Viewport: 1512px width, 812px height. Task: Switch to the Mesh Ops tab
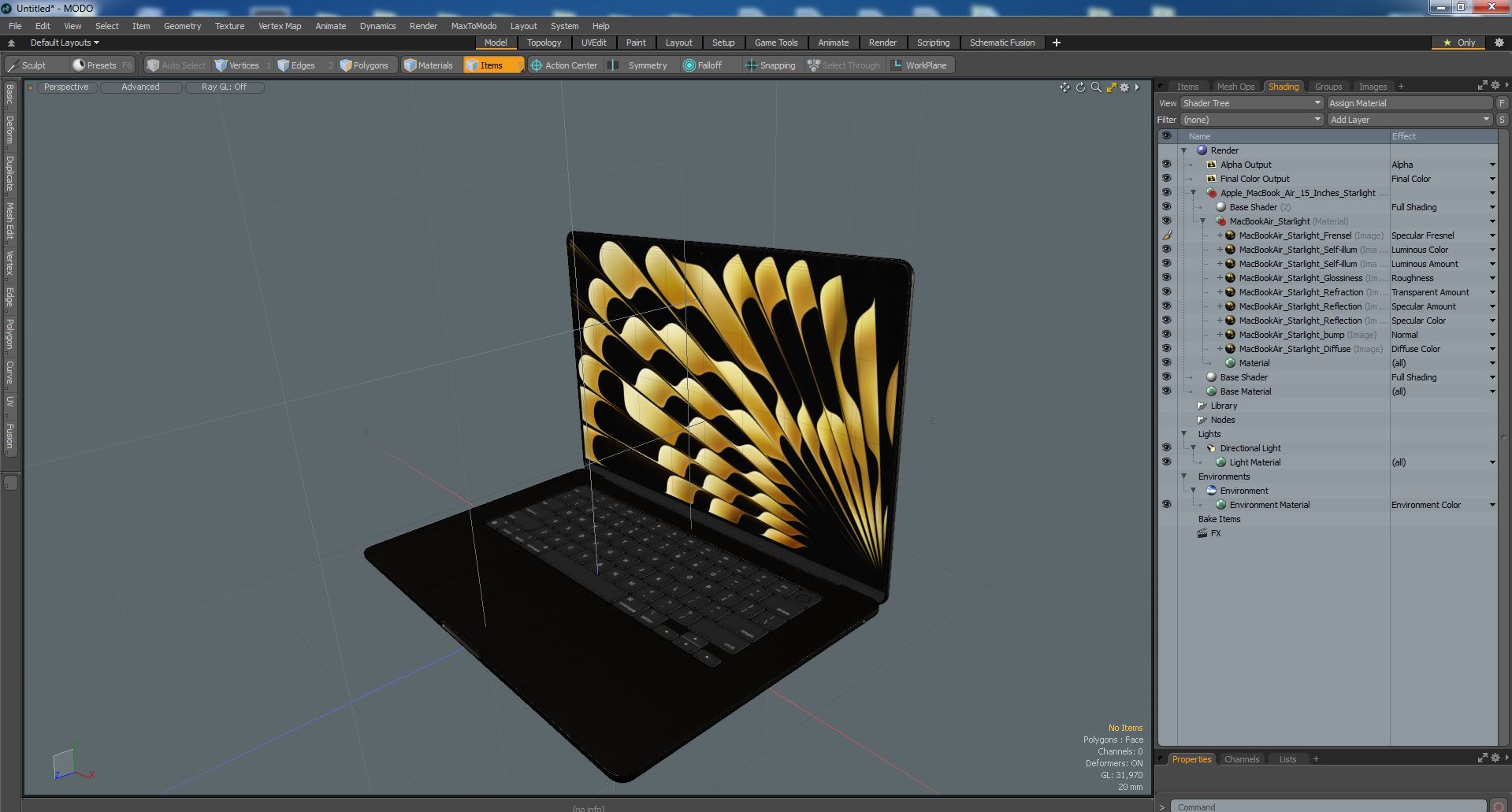coord(1235,87)
